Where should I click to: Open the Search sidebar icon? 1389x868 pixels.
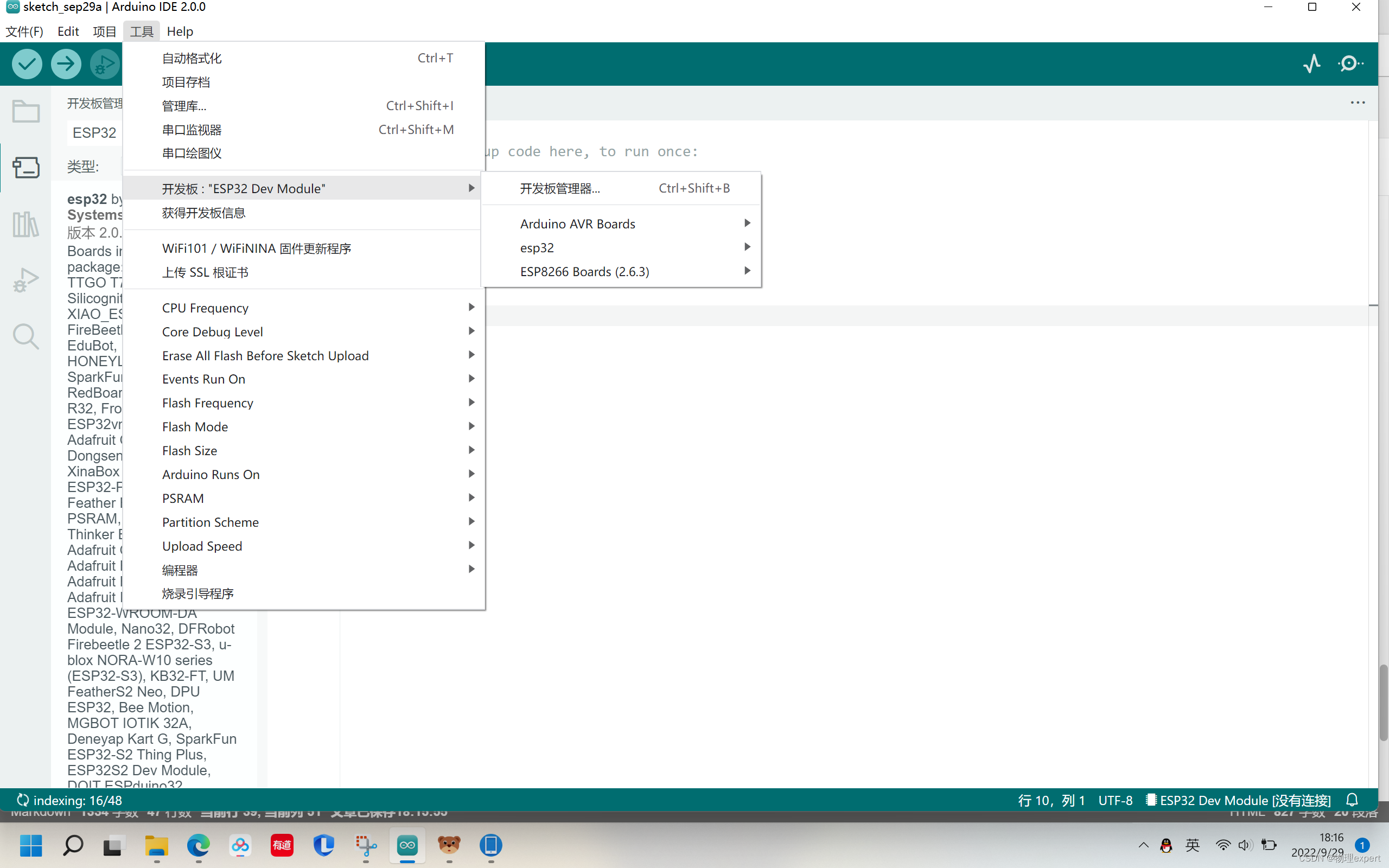[26, 336]
